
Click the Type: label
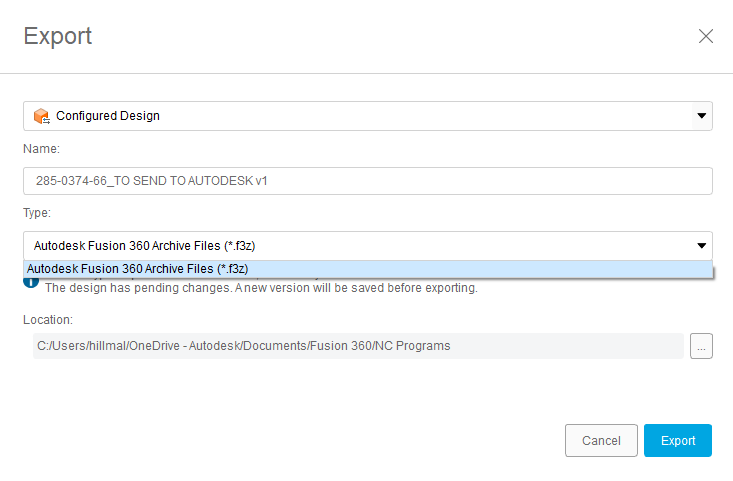(38, 213)
